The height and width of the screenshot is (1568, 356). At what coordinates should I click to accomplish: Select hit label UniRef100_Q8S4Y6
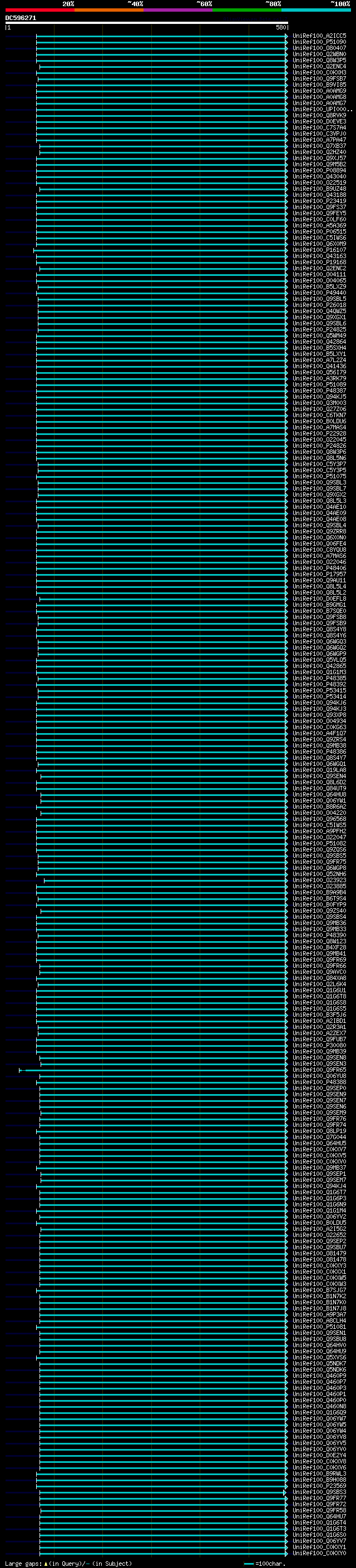coord(319,635)
